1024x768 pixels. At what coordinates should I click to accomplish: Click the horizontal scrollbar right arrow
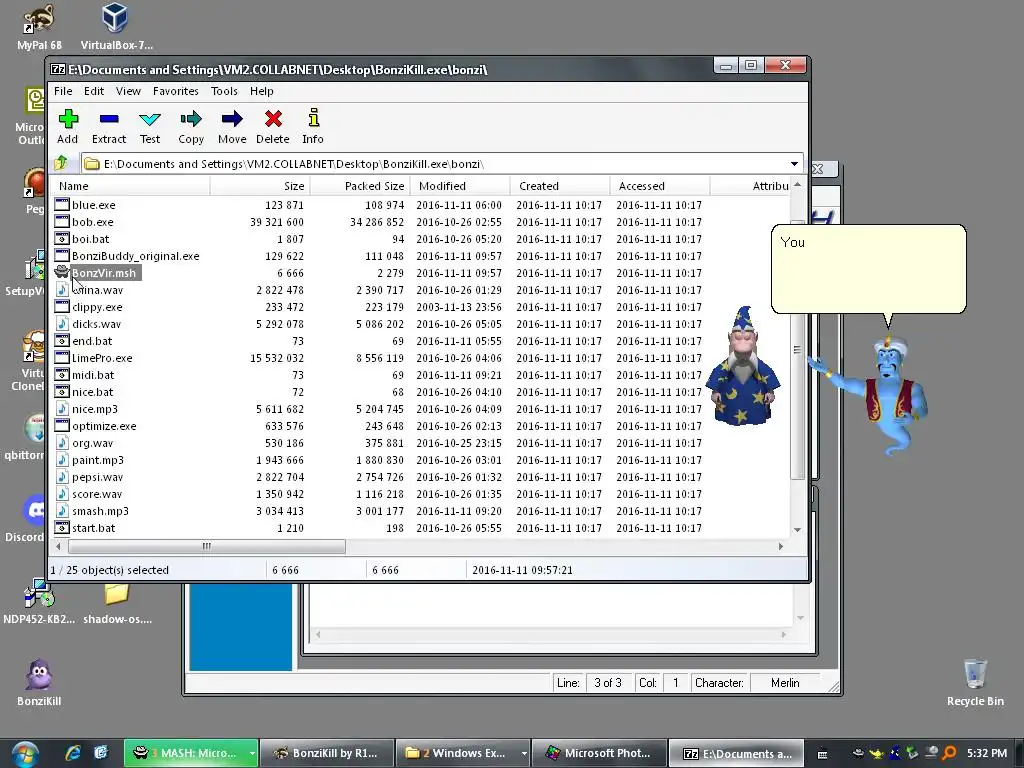point(780,546)
